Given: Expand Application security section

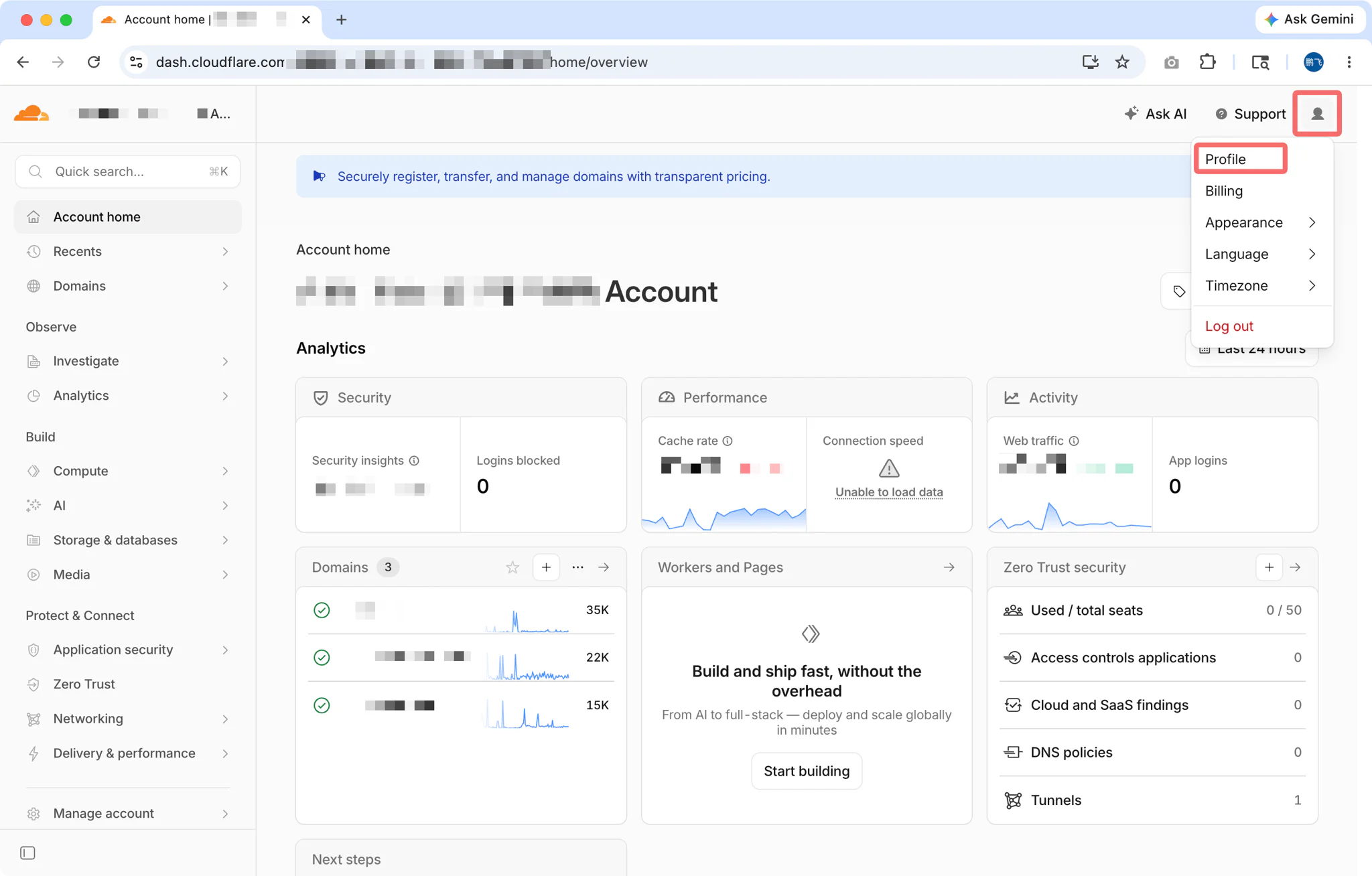Looking at the screenshot, I should point(128,650).
